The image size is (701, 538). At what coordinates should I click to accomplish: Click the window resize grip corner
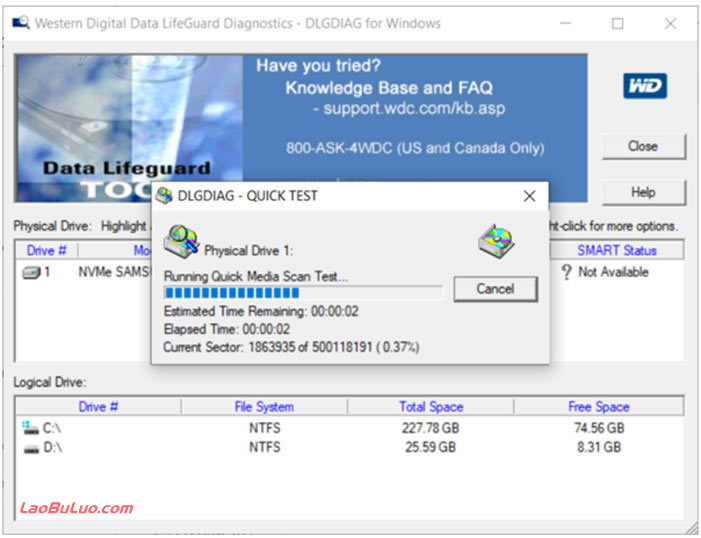691,527
